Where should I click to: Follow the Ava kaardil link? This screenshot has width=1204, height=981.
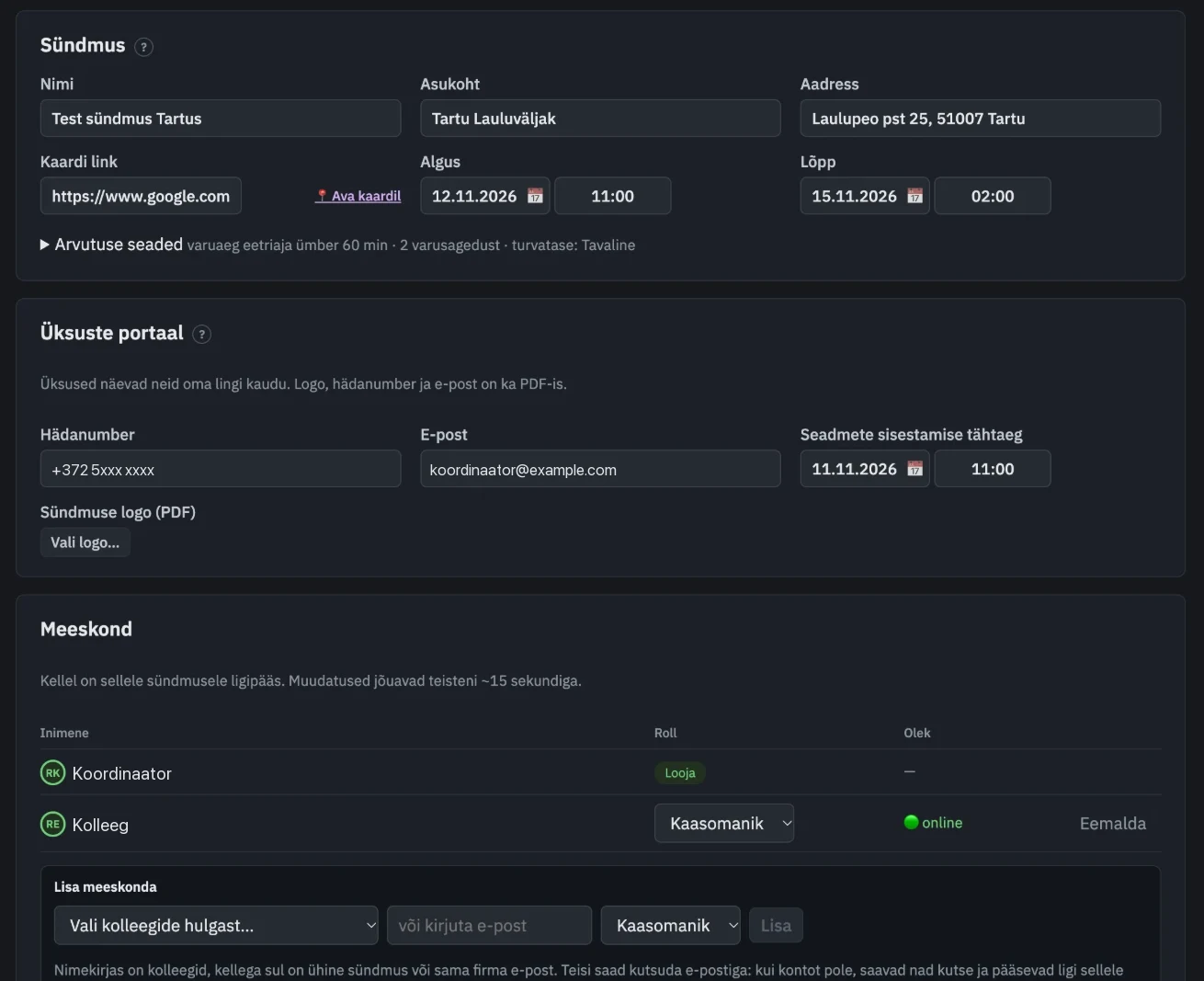click(x=358, y=196)
